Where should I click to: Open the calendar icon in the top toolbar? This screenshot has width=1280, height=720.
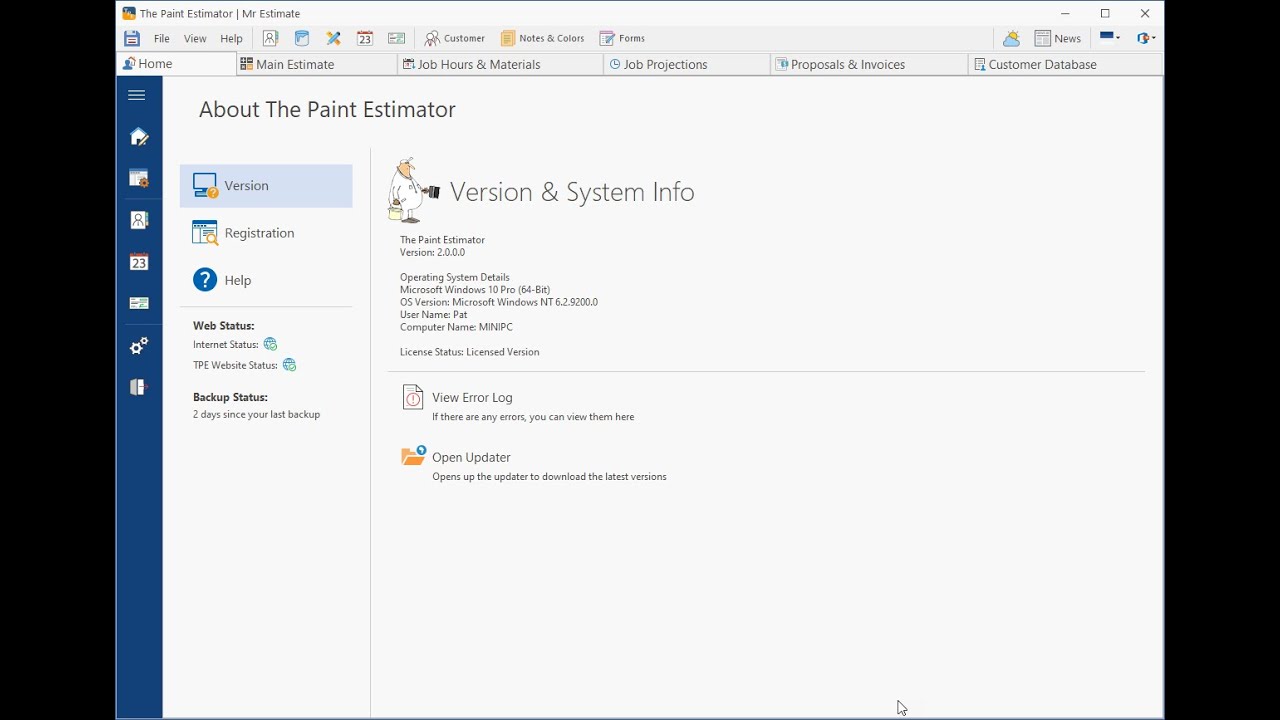coord(365,38)
